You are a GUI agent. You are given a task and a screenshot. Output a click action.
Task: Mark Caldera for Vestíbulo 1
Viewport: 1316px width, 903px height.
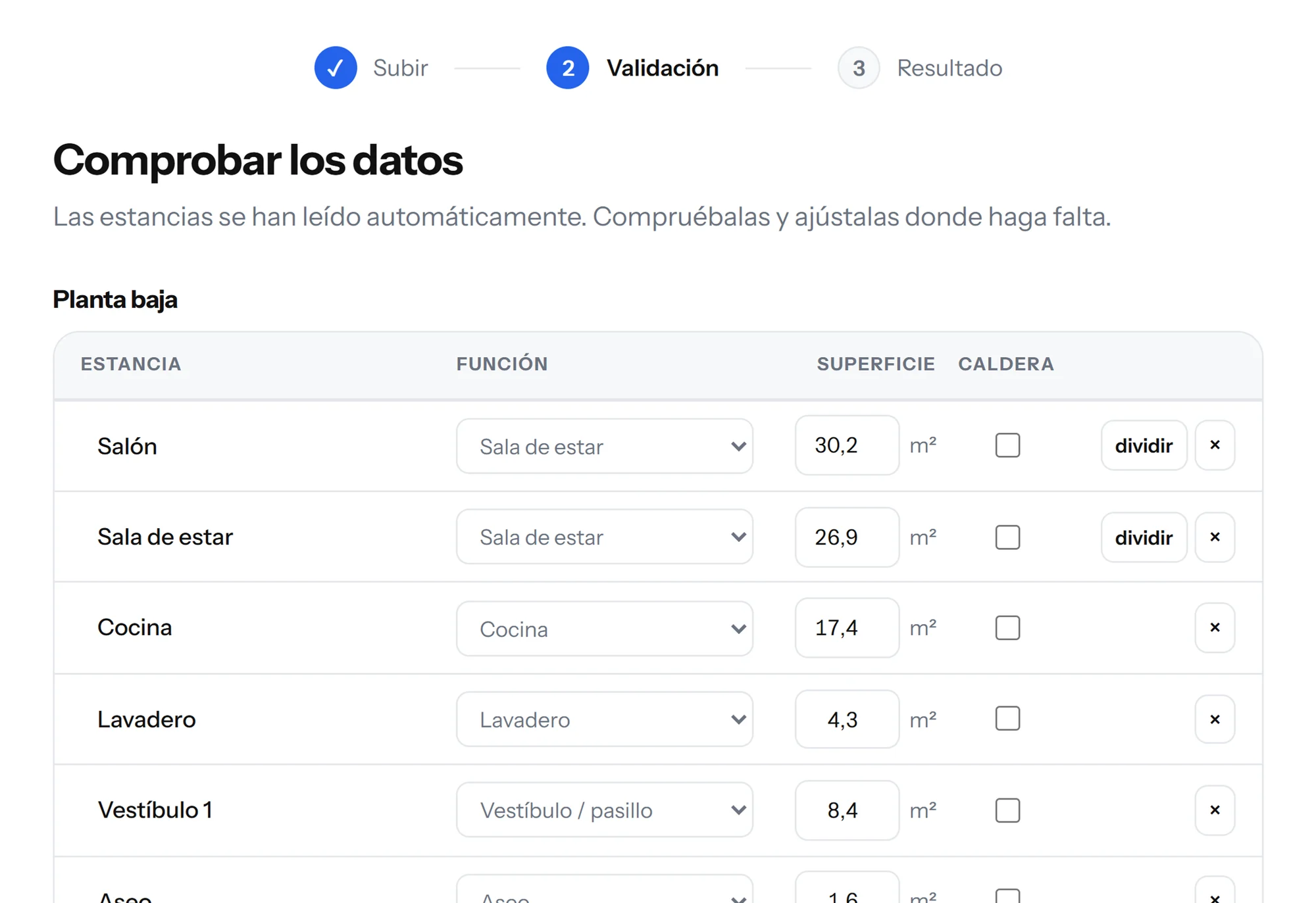[1007, 810]
